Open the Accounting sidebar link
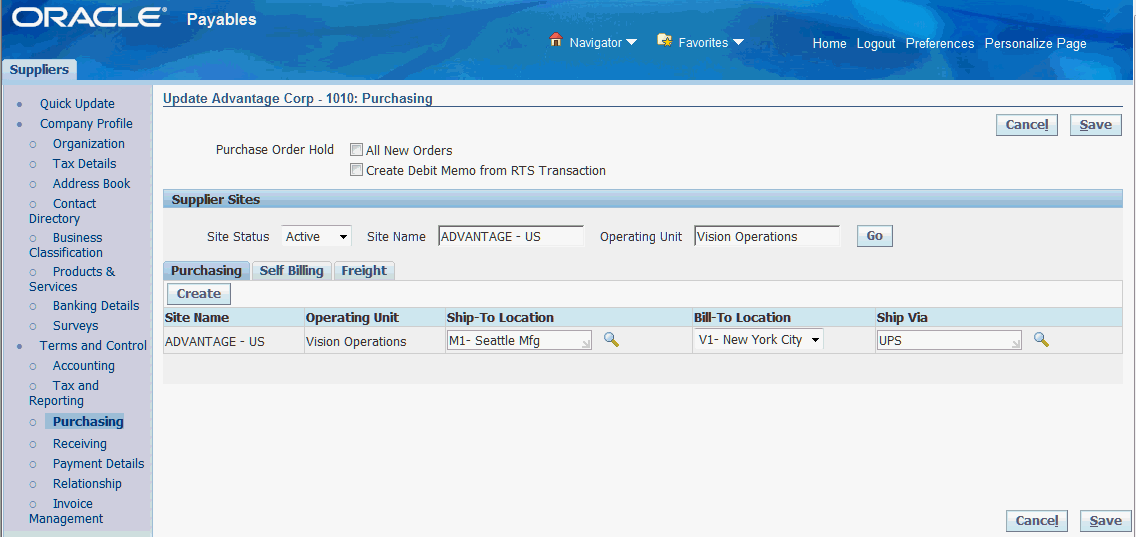 (x=83, y=366)
